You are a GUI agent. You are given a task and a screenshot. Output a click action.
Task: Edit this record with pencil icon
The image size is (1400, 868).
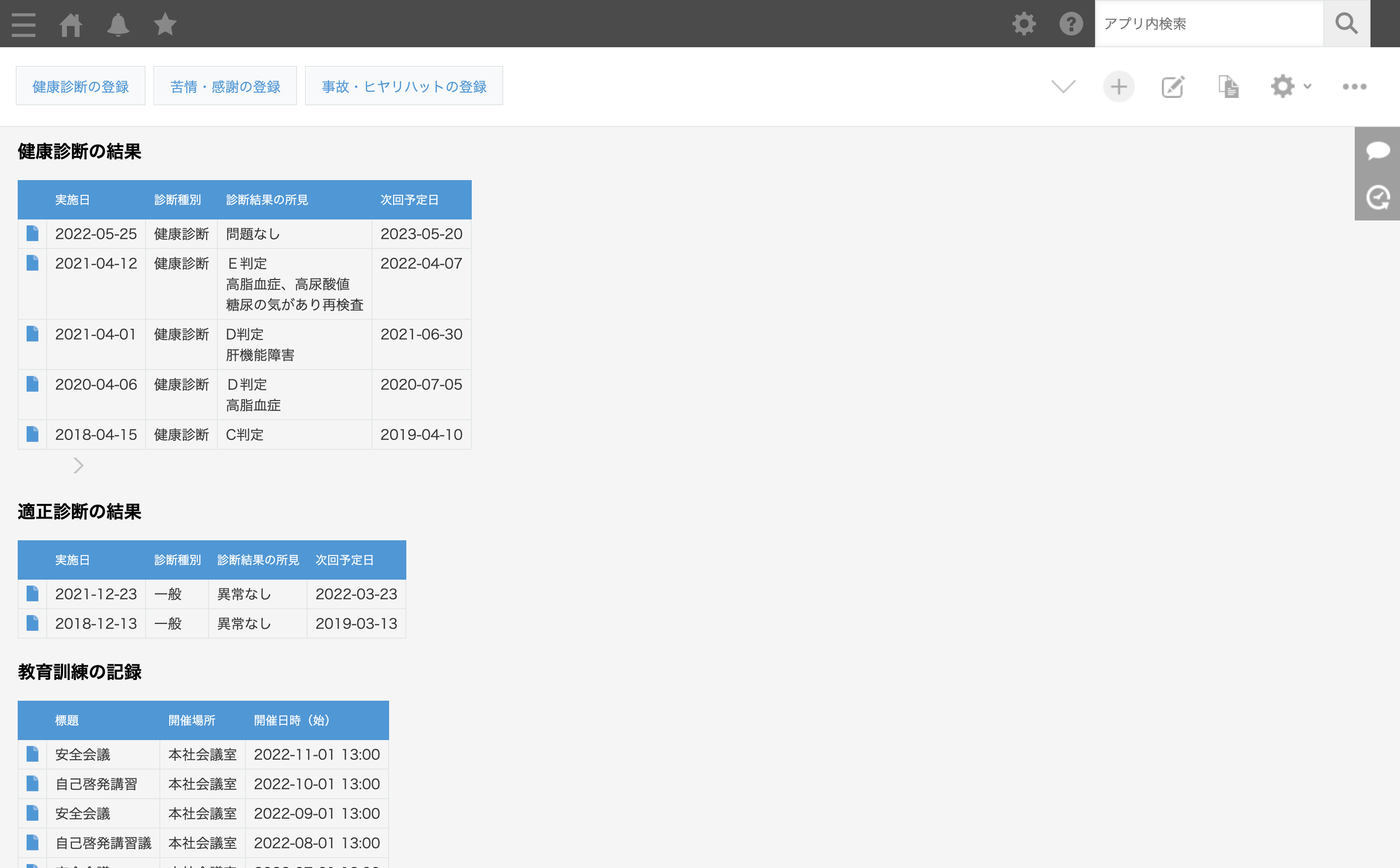(x=1173, y=87)
